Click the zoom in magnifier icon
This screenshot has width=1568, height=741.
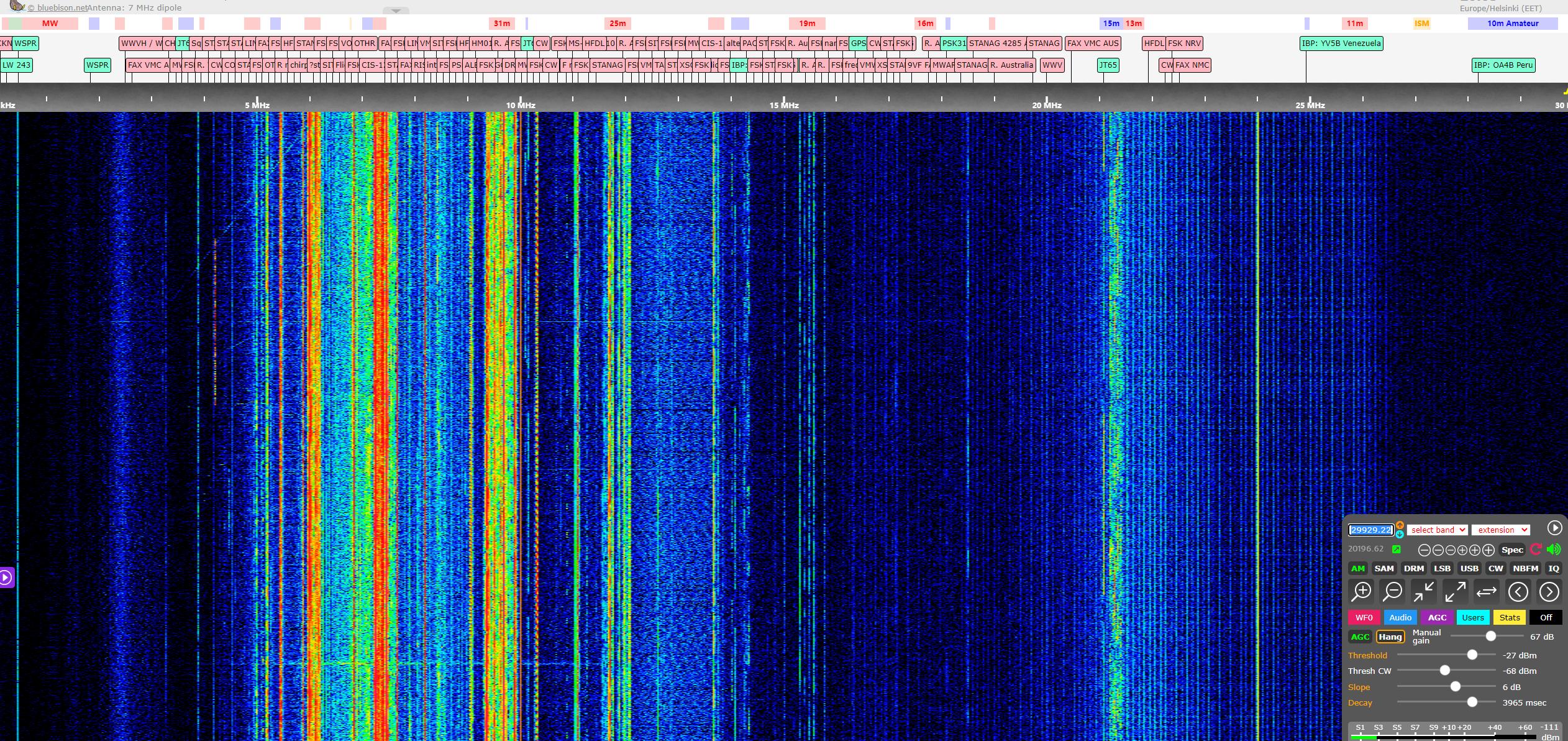[x=1361, y=592]
